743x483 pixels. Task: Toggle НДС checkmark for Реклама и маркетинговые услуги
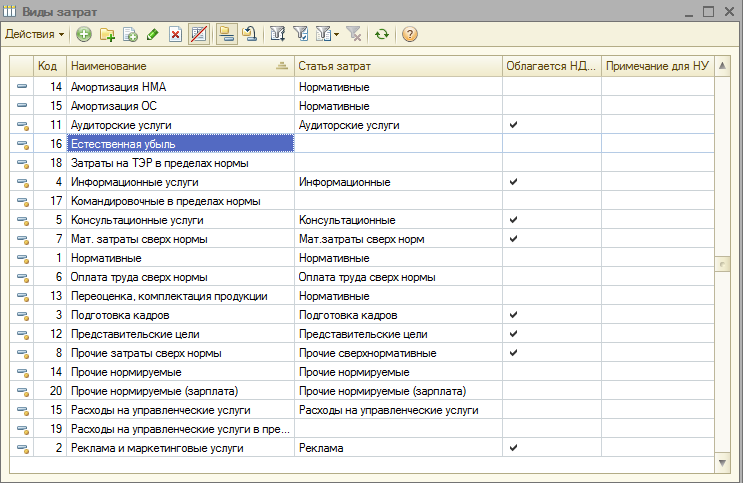tap(513, 448)
